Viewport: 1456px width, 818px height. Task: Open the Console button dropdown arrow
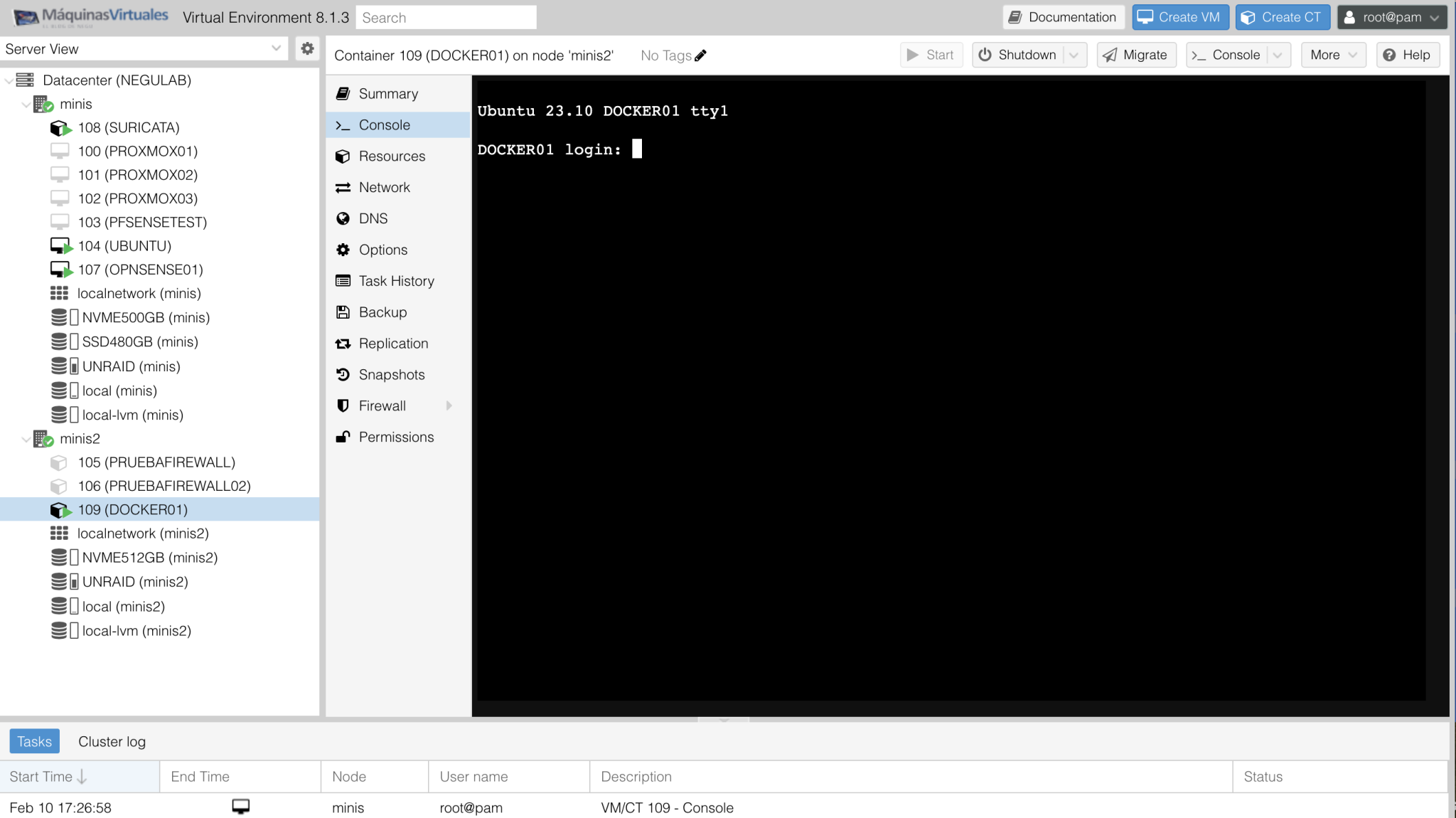click(1278, 55)
